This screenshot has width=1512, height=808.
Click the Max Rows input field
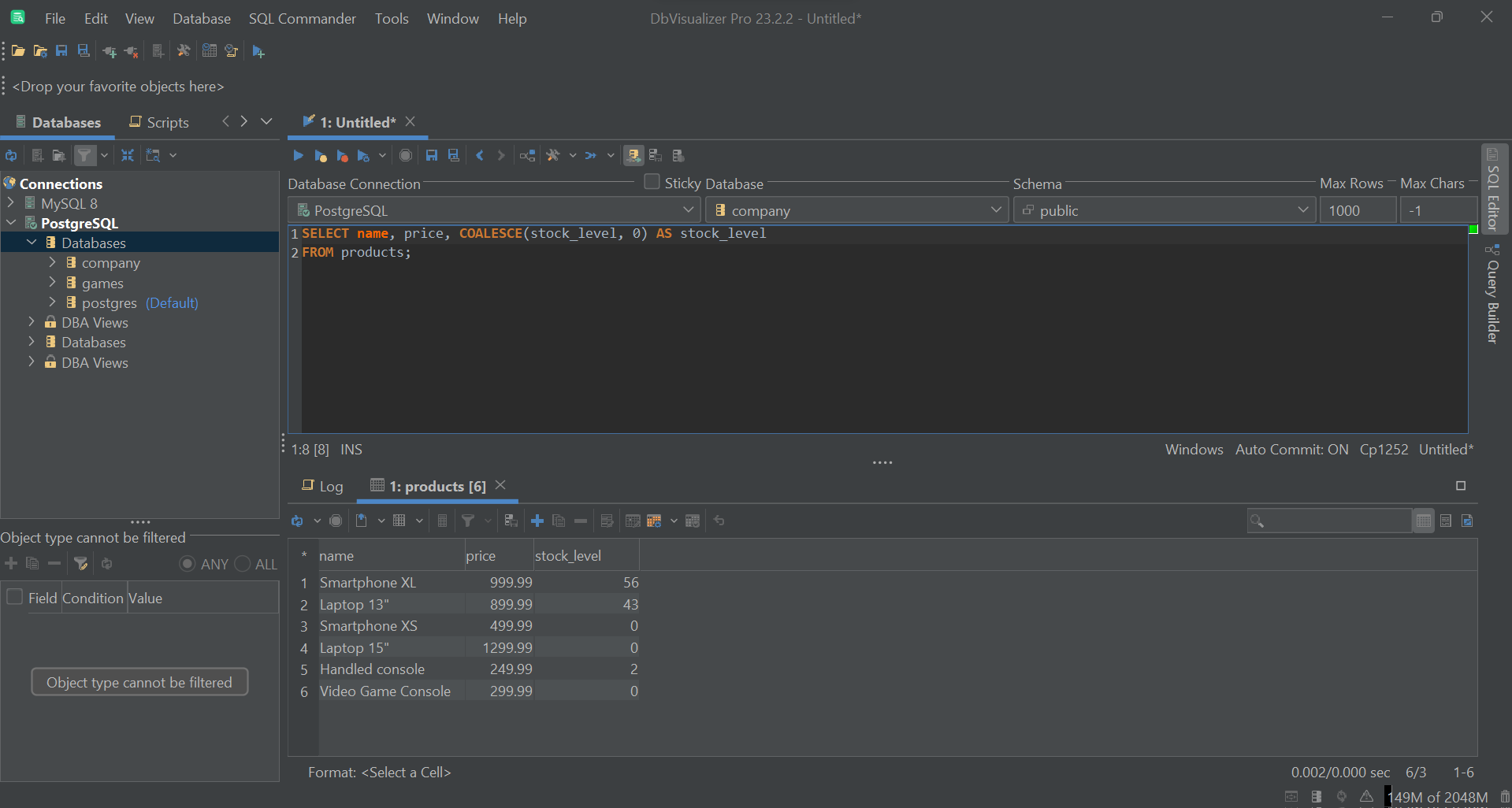point(1358,210)
